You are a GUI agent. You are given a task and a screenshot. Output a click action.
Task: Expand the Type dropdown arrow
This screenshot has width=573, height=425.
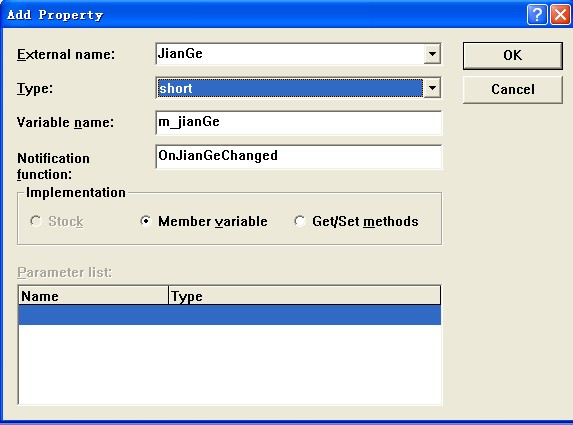[x=432, y=88]
